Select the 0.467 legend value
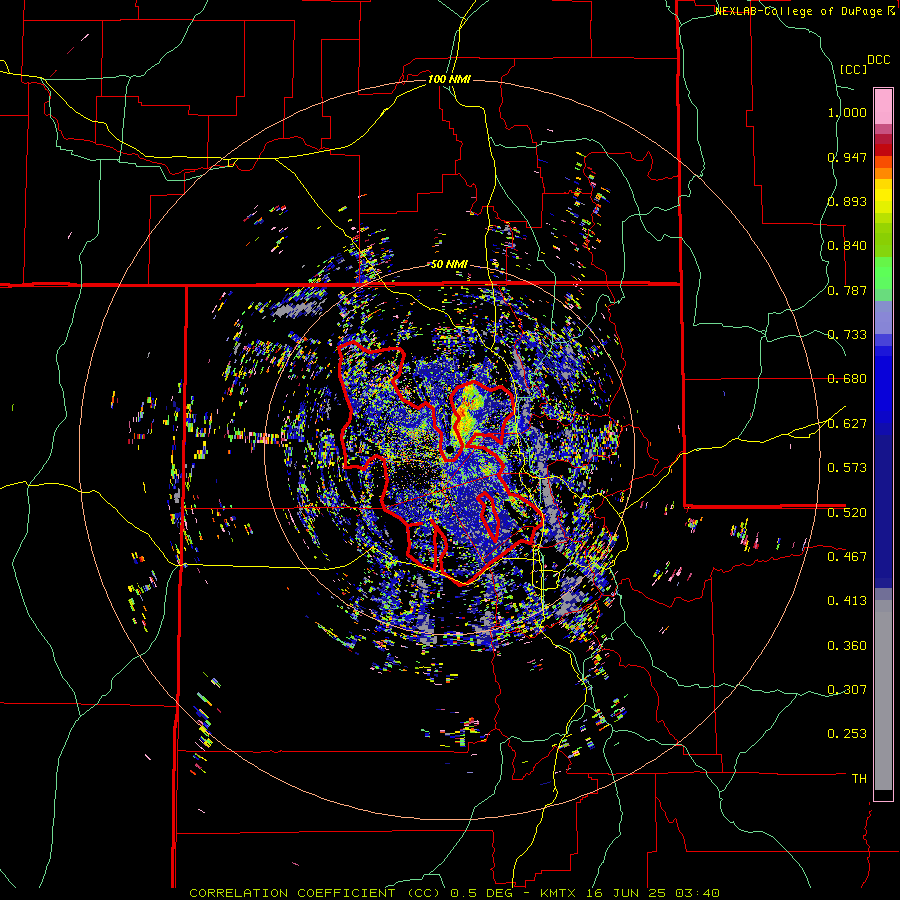This screenshot has height=900, width=900. pyautogui.click(x=847, y=557)
